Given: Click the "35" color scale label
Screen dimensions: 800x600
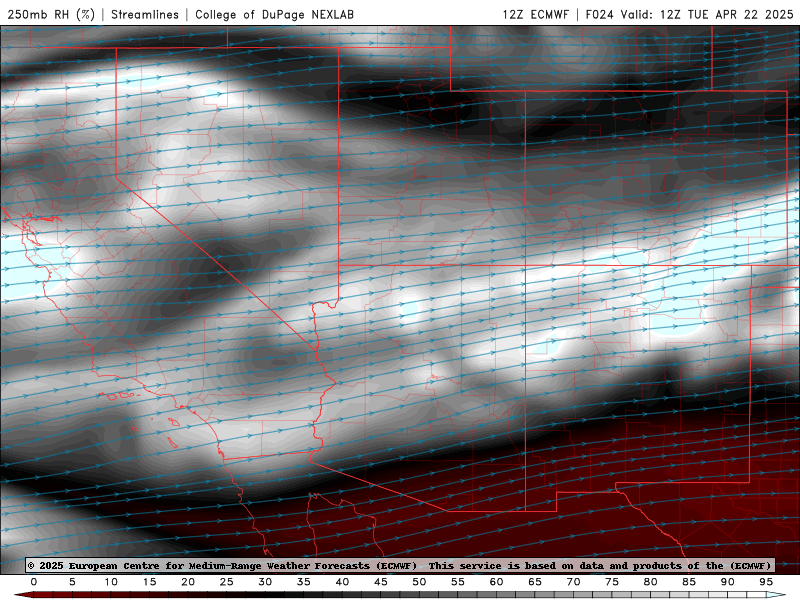Looking at the screenshot, I should [304, 582].
